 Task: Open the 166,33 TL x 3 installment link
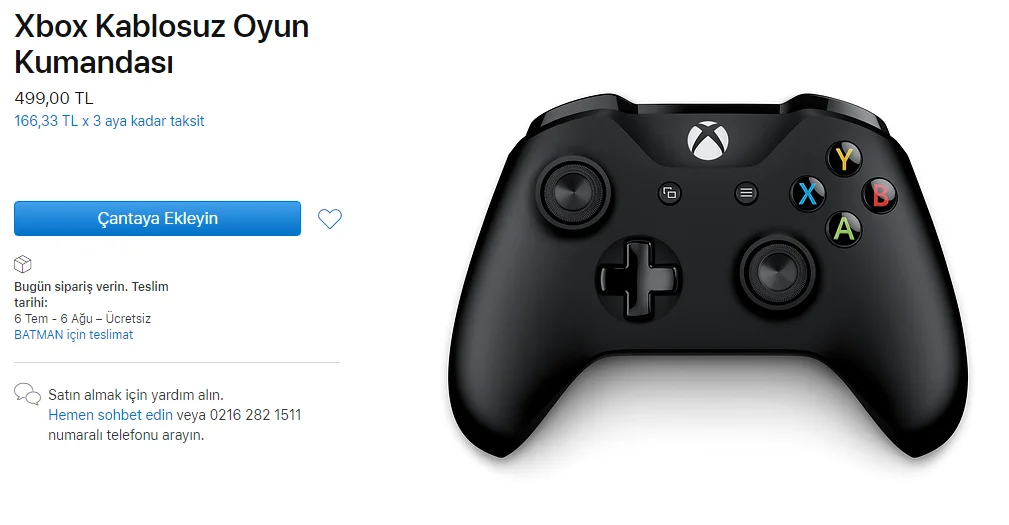tap(109, 121)
